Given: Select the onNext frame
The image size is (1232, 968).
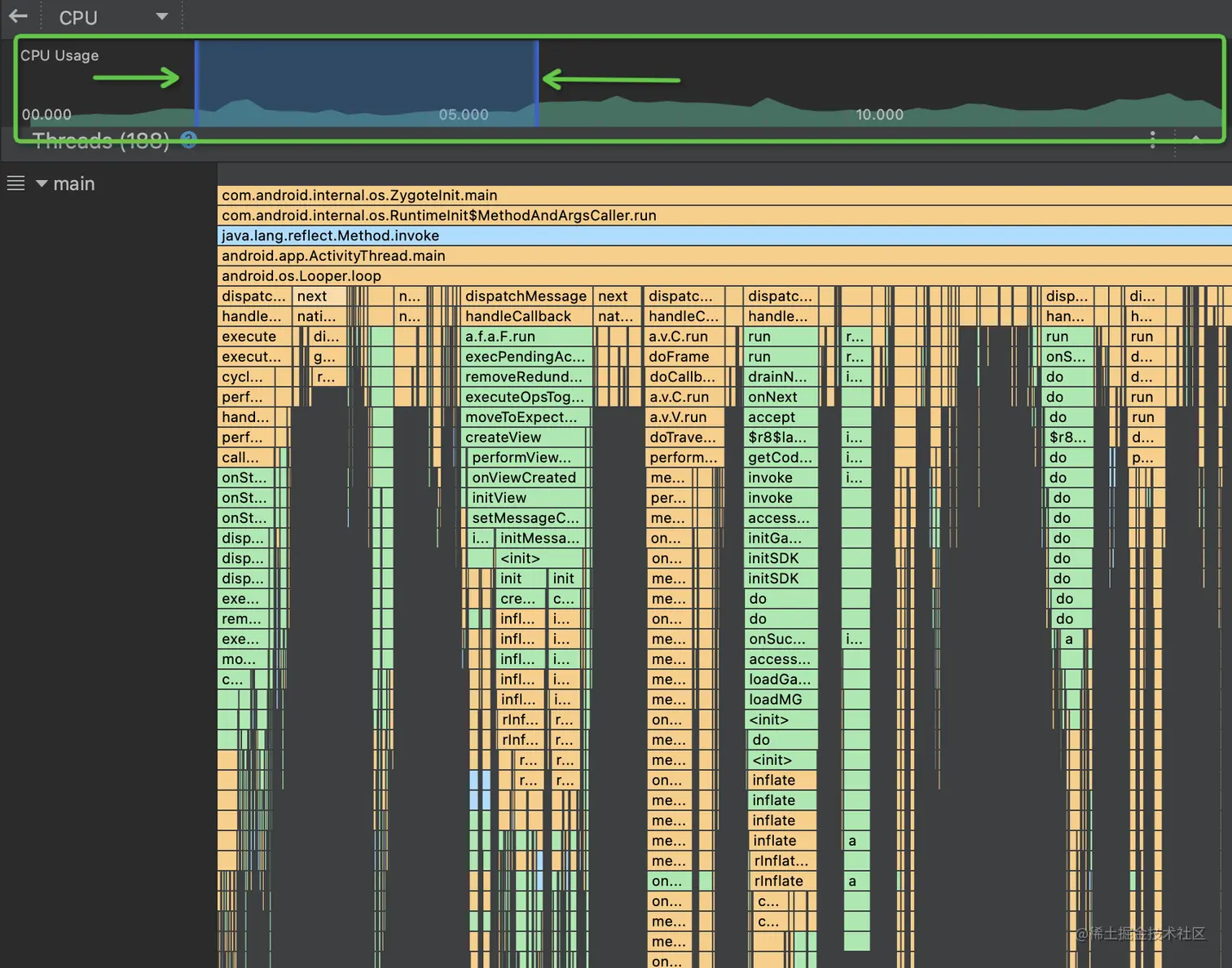Looking at the screenshot, I should click(781, 397).
